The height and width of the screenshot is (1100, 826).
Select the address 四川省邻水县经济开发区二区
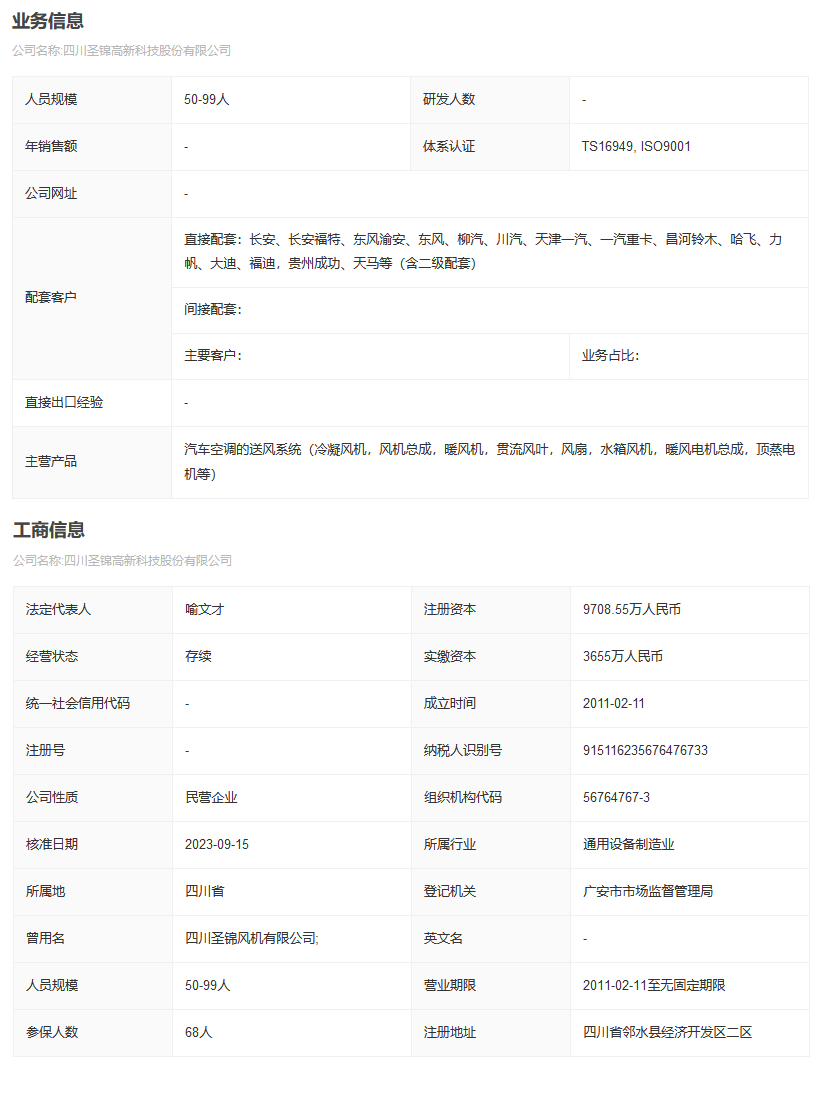point(667,1033)
